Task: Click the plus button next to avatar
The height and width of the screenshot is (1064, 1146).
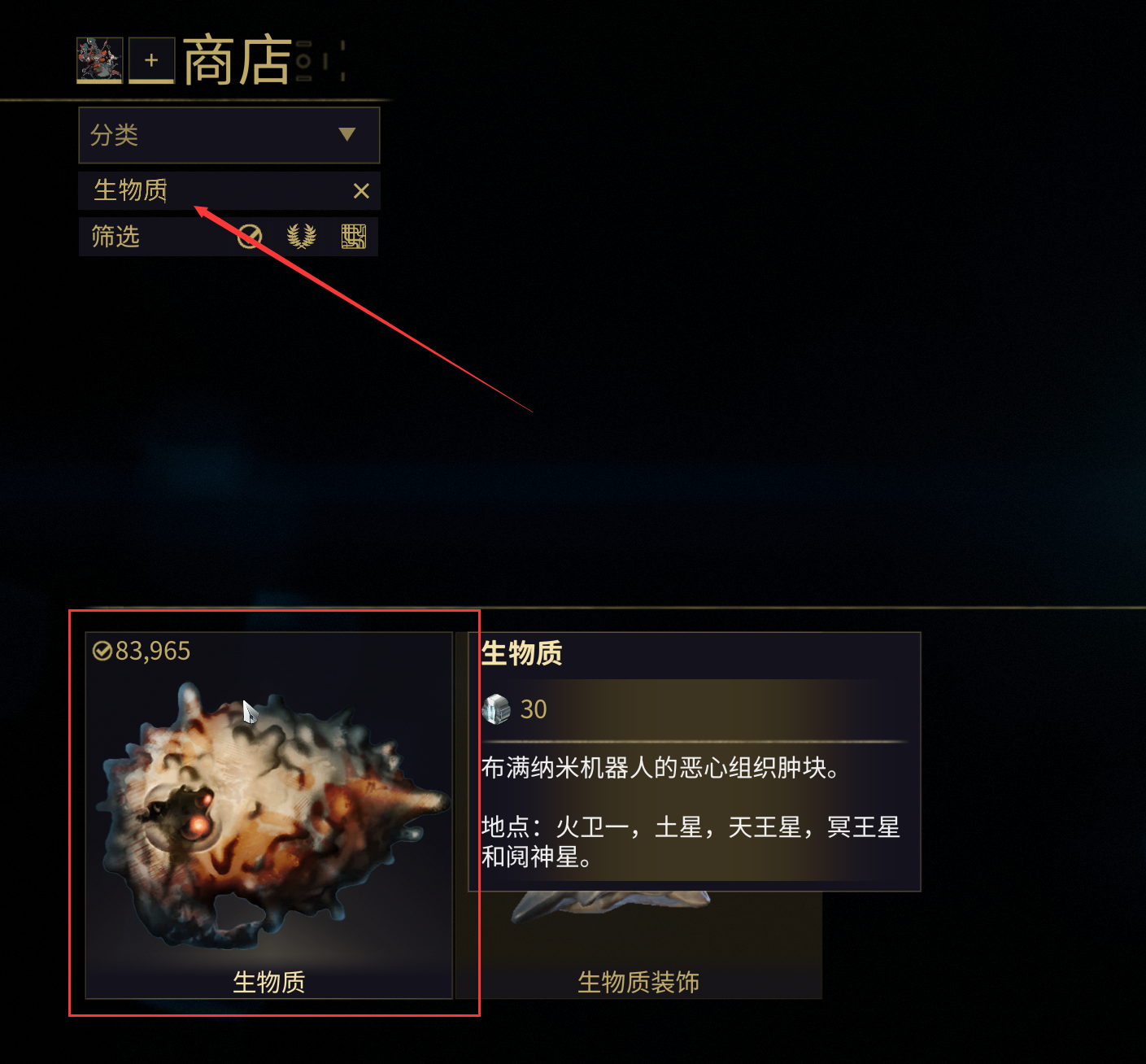Action: (x=151, y=60)
